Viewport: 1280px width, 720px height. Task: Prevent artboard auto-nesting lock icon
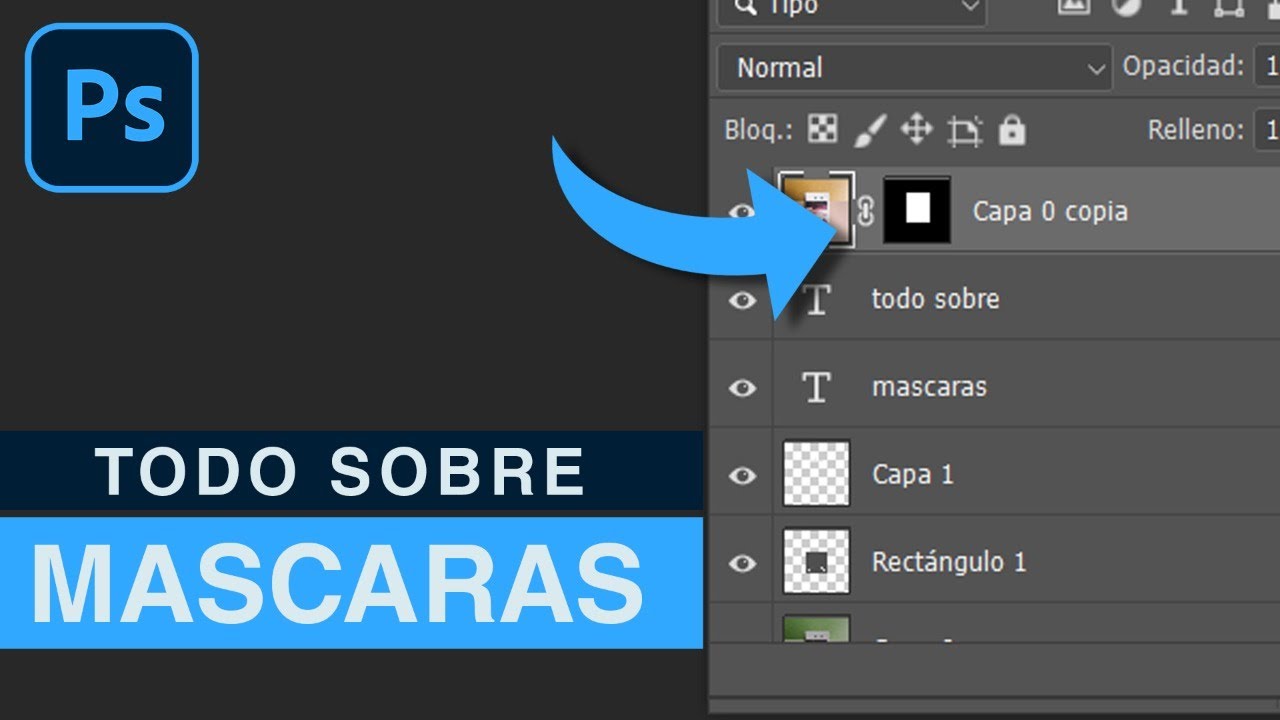(965, 131)
